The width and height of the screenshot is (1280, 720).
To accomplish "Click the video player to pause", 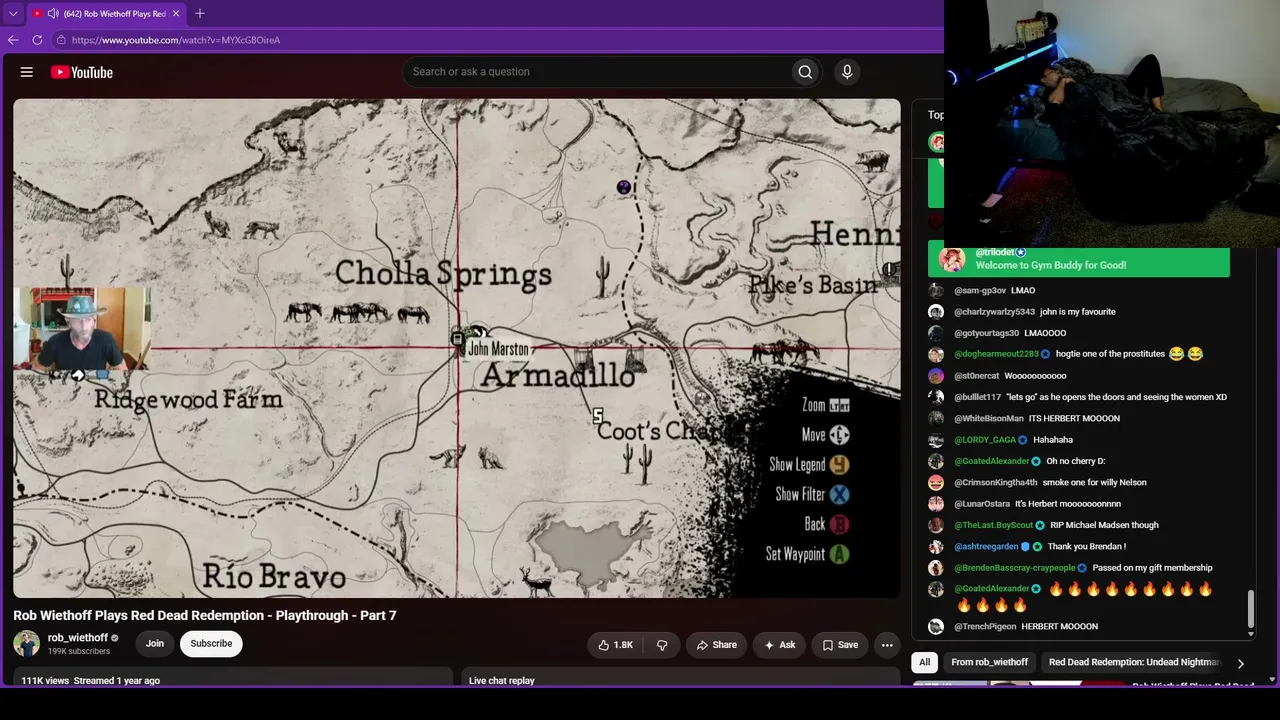I will (457, 348).
